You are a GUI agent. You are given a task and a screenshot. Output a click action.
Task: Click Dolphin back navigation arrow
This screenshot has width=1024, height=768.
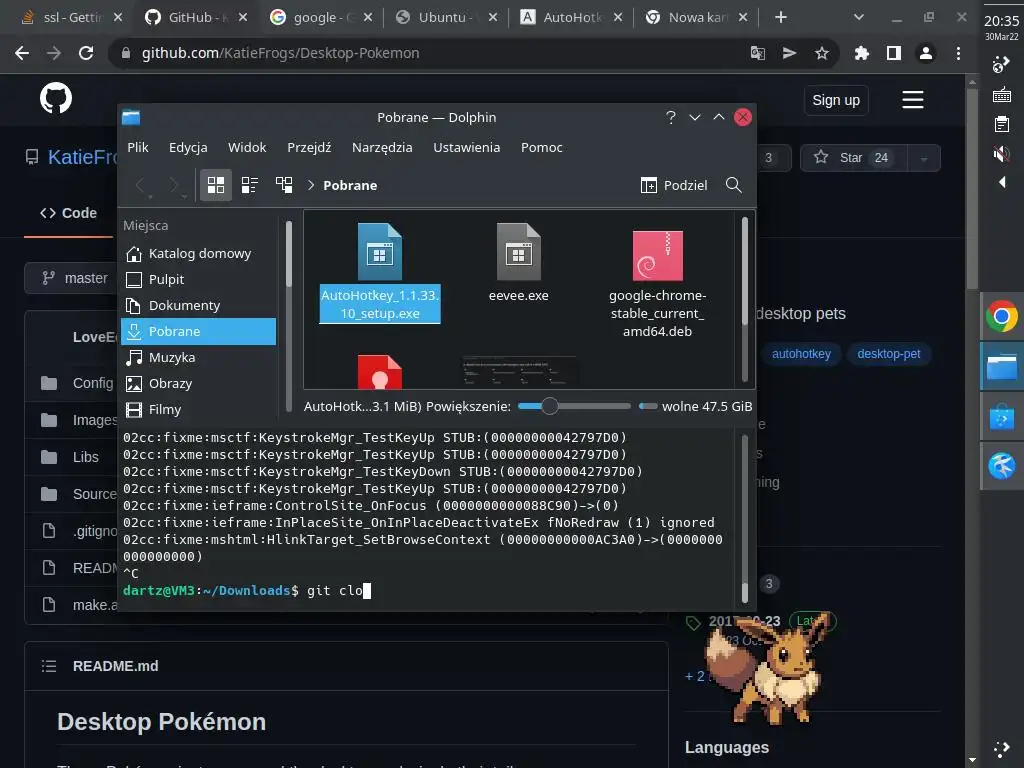[x=141, y=186]
